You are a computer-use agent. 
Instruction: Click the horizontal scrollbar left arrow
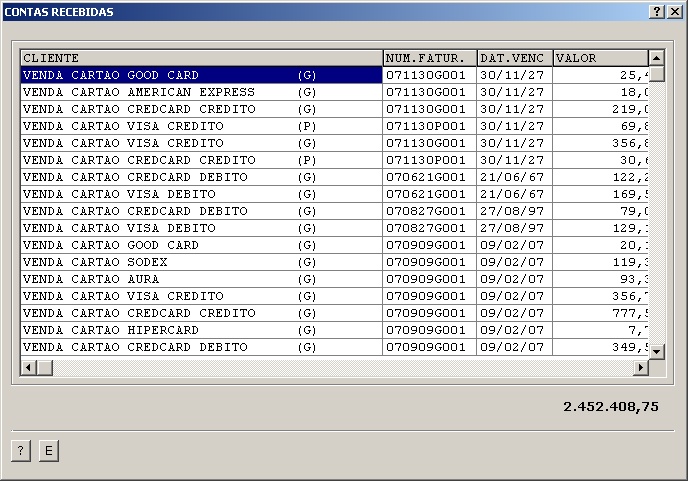(x=29, y=367)
